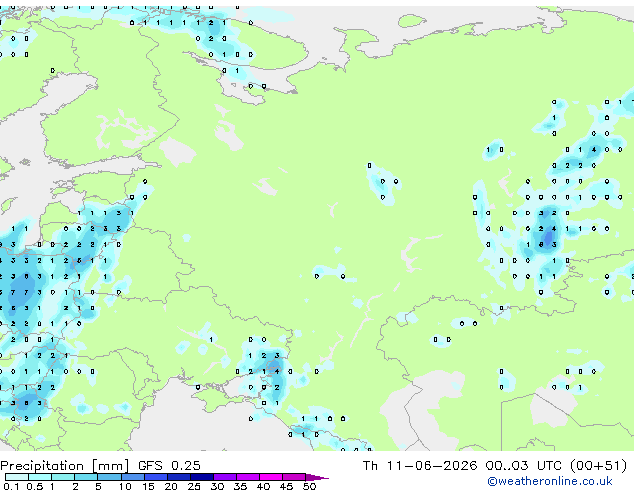Click the '0.5' legend scale label

click(34, 486)
